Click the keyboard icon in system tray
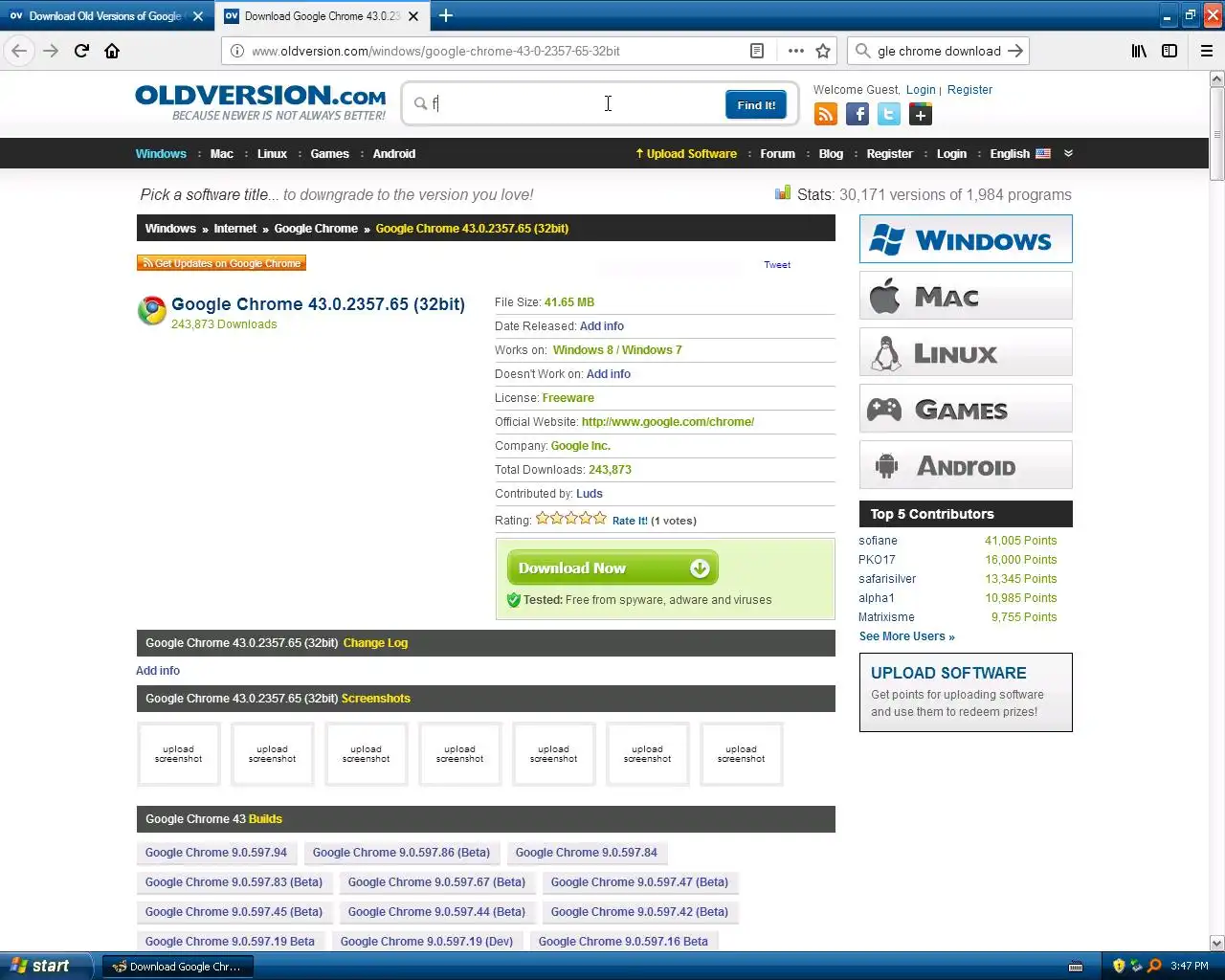 (x=1076, y=966)
